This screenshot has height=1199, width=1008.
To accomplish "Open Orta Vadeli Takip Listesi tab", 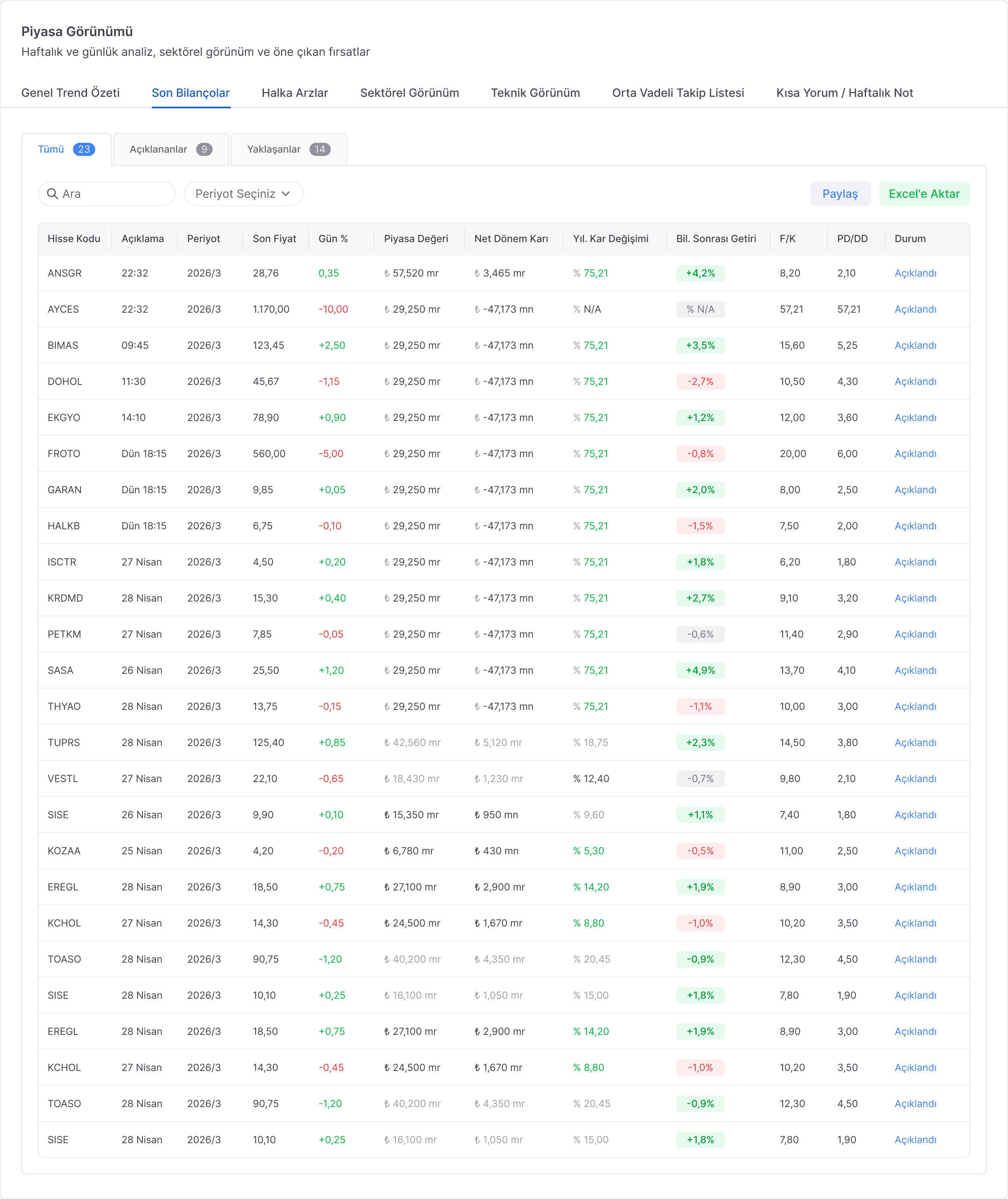I will pos(678,93).
